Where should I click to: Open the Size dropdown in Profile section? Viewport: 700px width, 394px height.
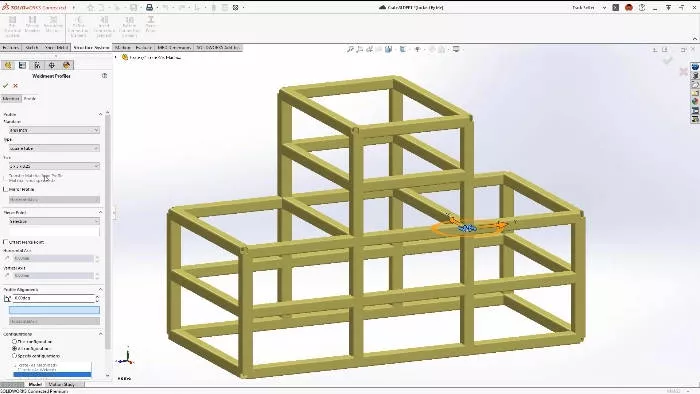[x=54, y=166]
